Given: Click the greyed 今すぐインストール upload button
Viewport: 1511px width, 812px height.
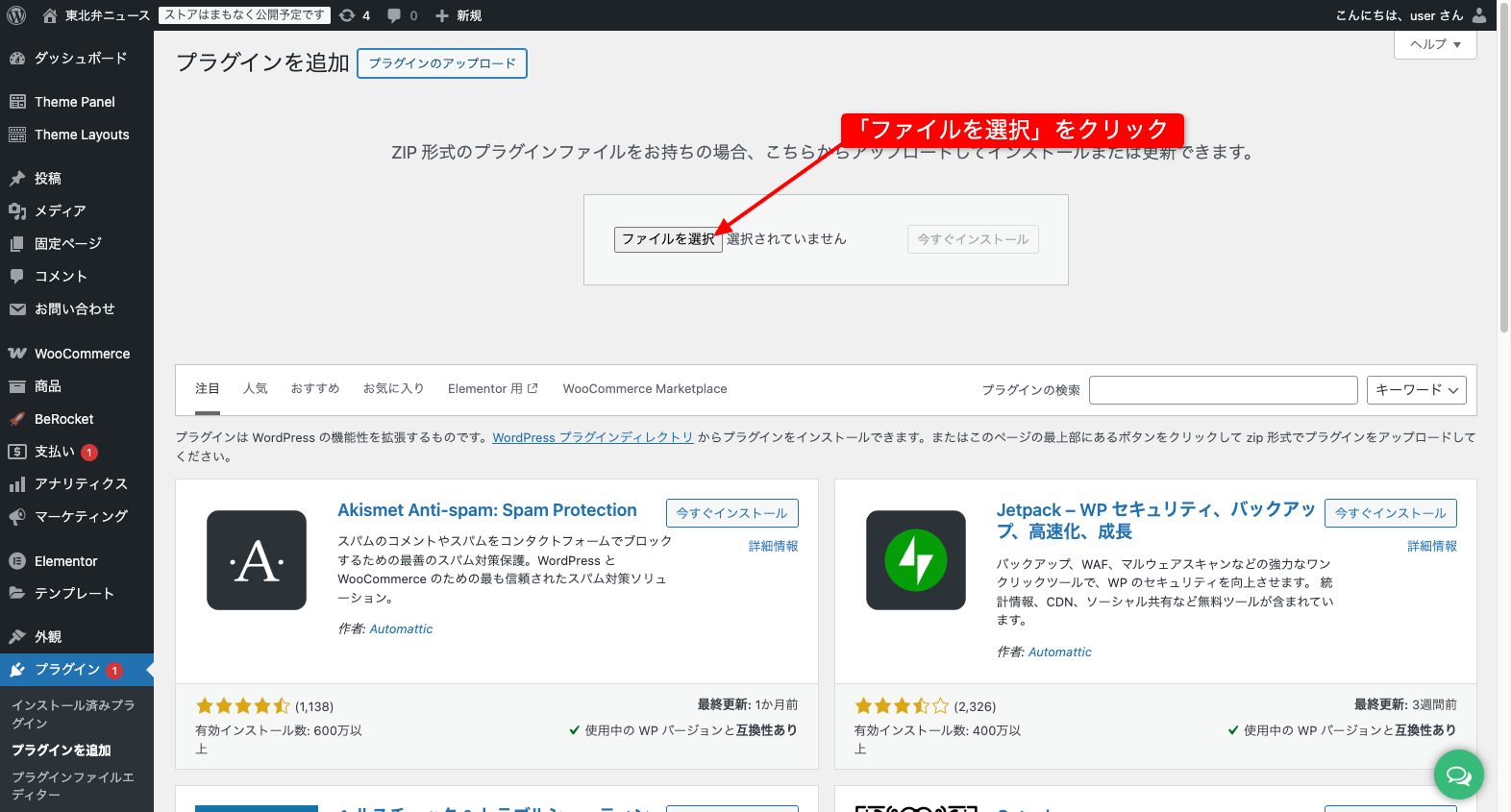Looking at the screenshot, I should coord(973,239).
